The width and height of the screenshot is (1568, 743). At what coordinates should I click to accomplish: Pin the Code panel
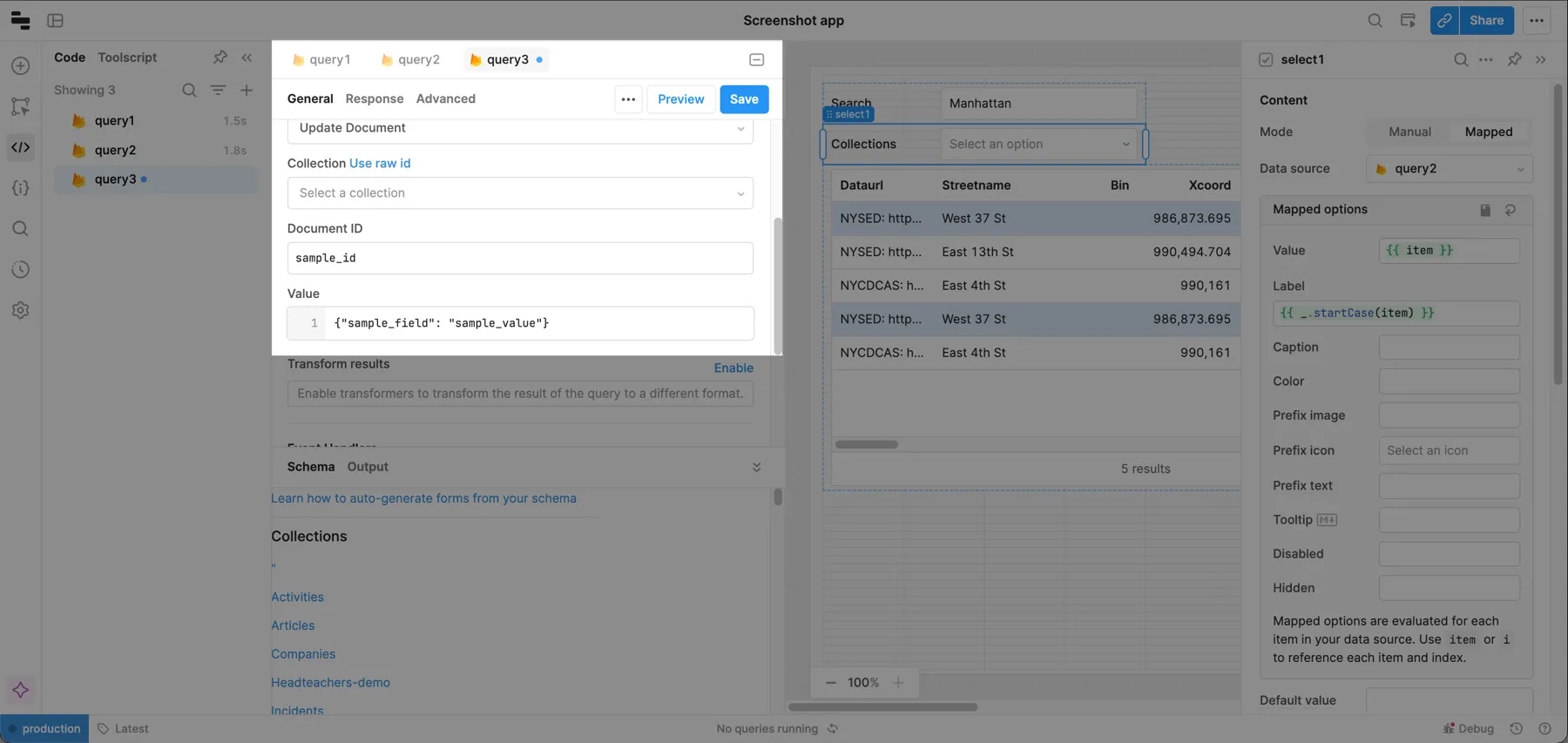click(x=220, y=57)
